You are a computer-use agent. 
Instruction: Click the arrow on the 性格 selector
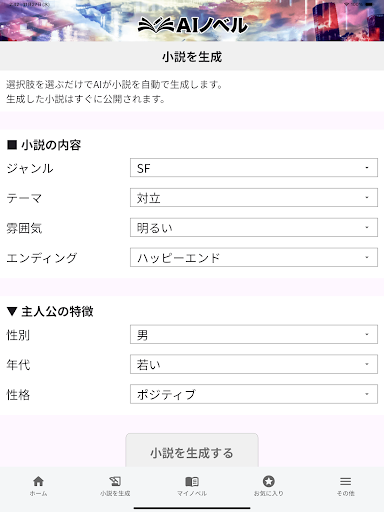367,394
